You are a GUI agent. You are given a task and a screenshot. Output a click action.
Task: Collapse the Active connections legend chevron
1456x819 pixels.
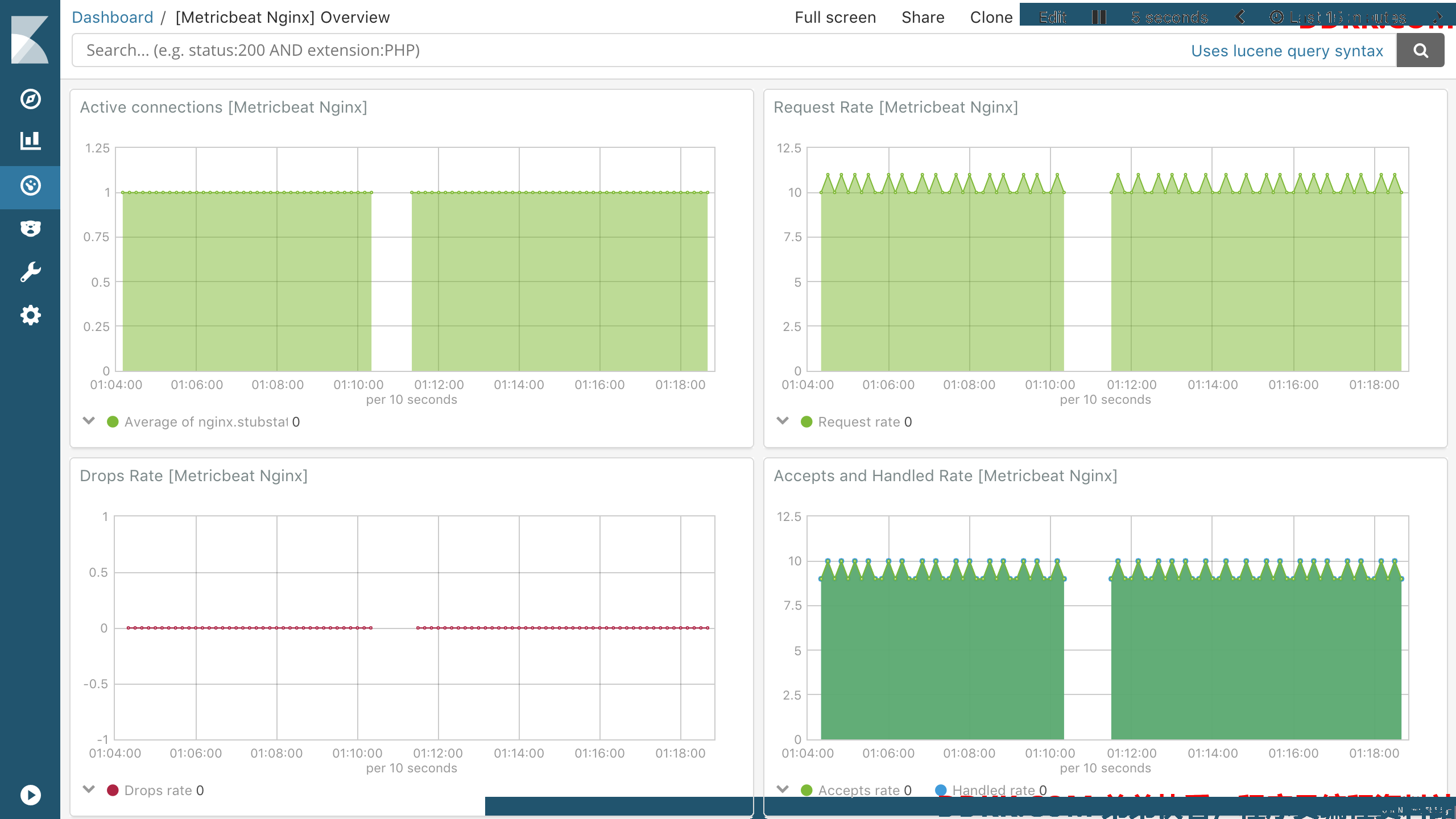point(89,421)
